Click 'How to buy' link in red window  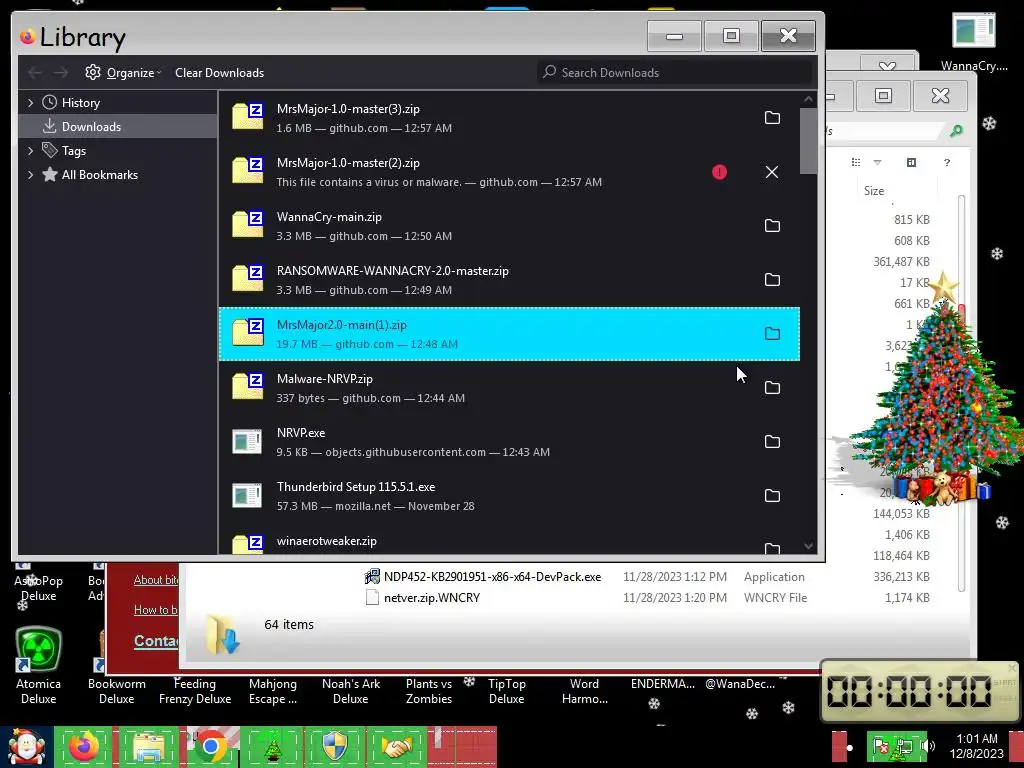pyautogui.click(x=155, y=610)
